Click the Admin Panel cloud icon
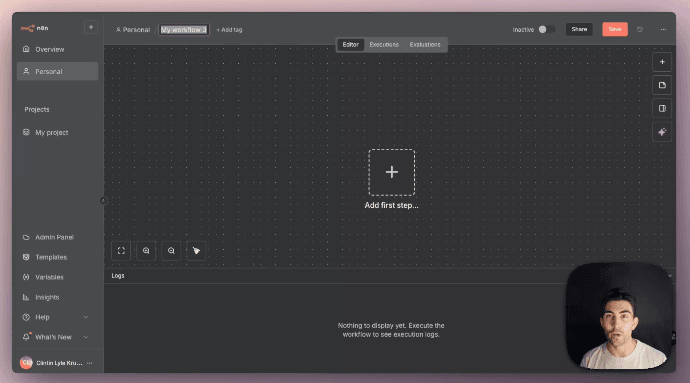The height and width of the screenshot is (383, 690). (26, 237)
